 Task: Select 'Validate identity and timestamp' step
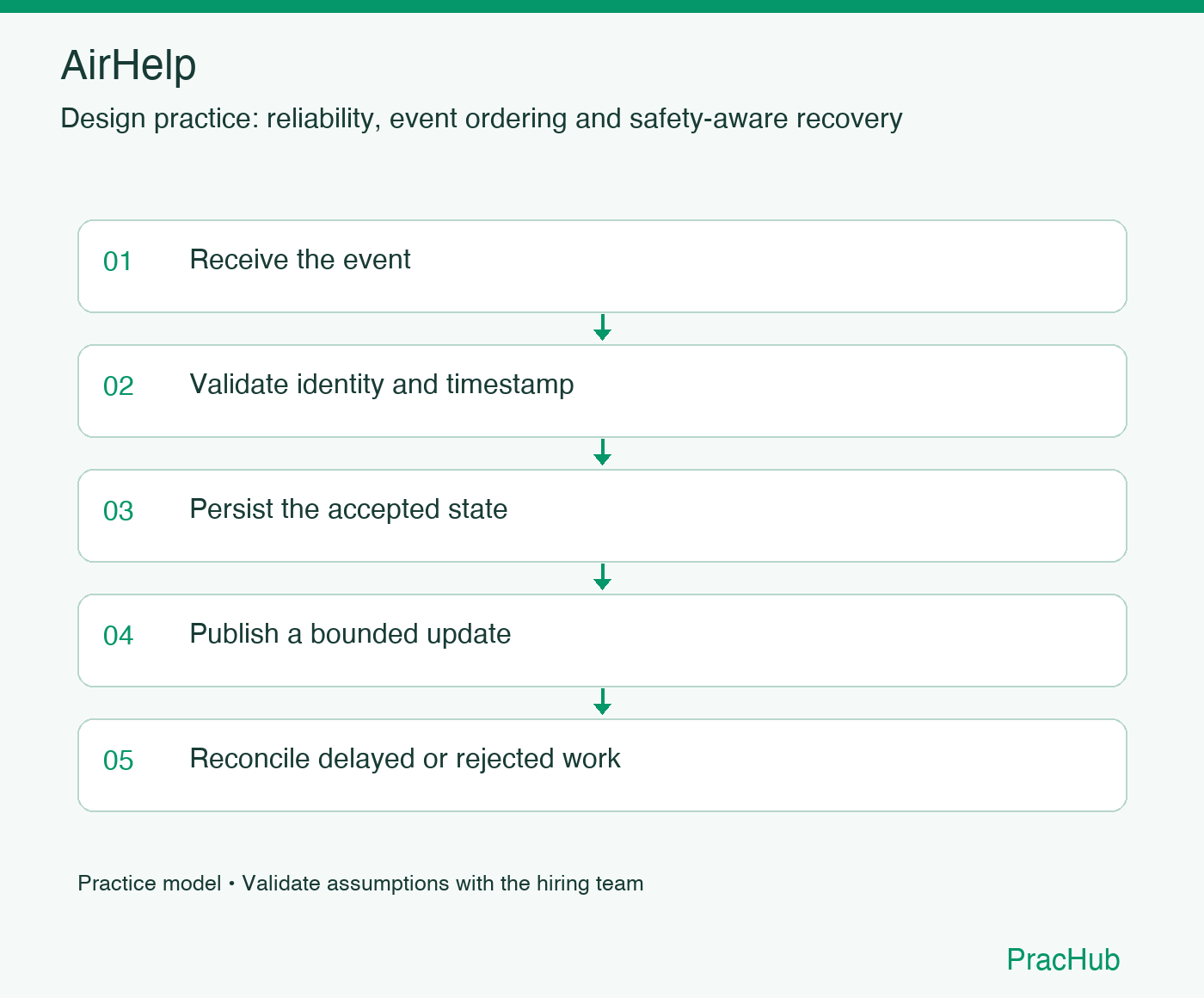click(602, 391)
